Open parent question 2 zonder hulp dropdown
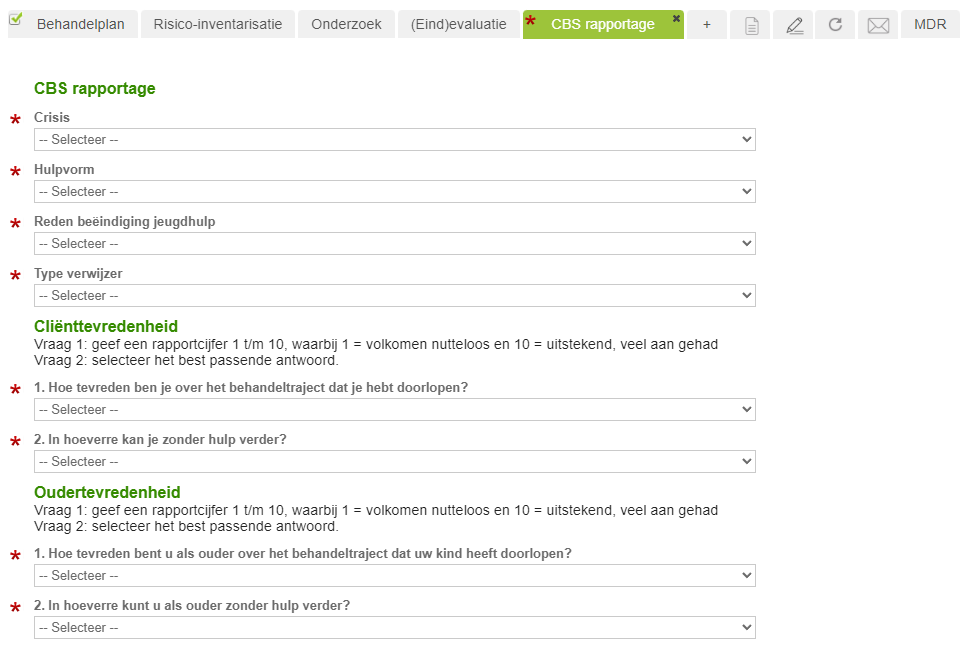Image resolution: width=966 pixels, height=658 pixels. 395,628
